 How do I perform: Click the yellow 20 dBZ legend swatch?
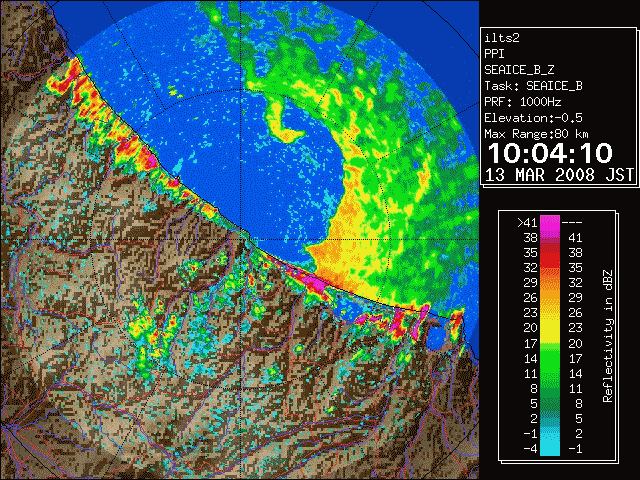click(550, 329)
